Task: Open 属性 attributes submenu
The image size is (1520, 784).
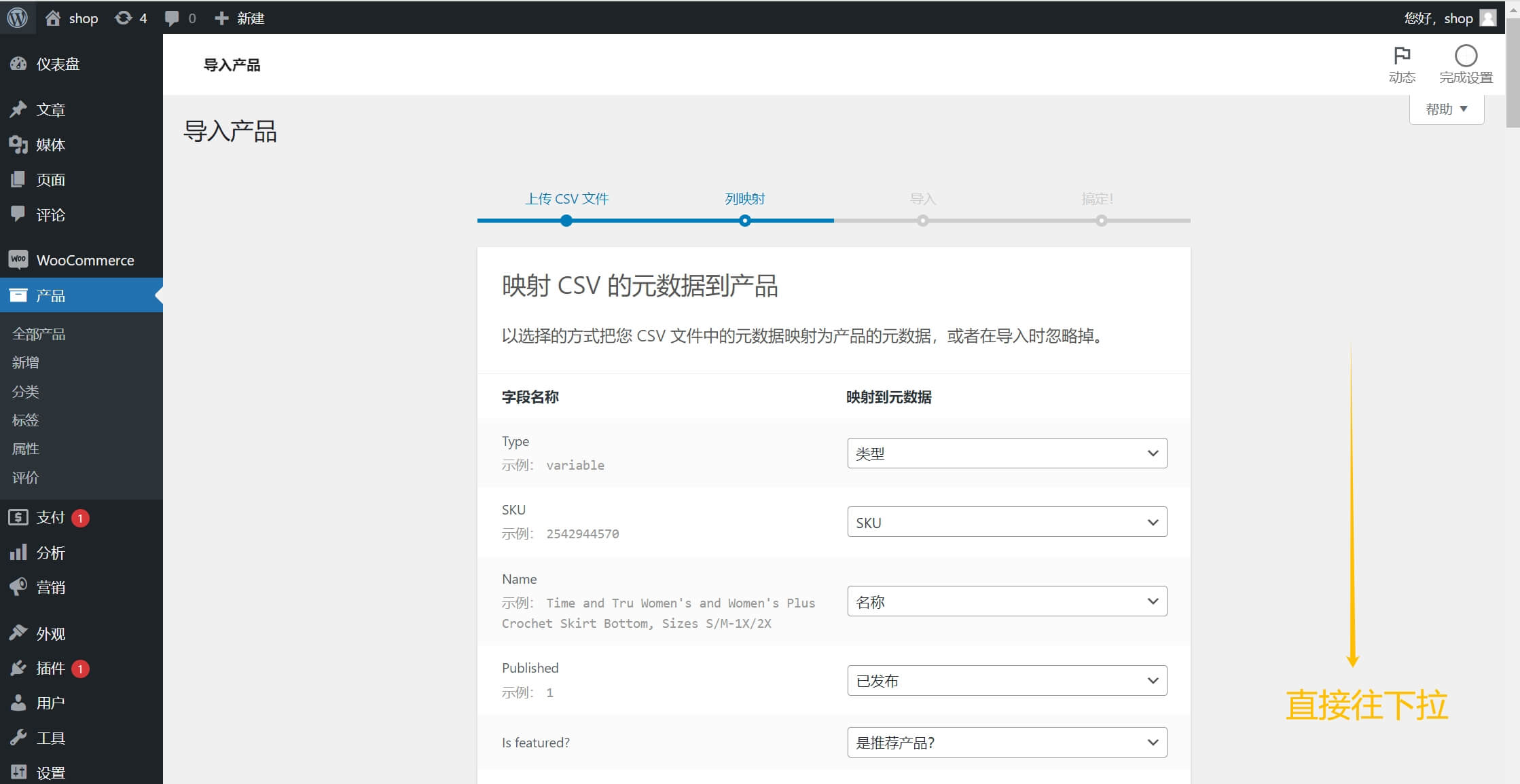Action: coord(26,449)
